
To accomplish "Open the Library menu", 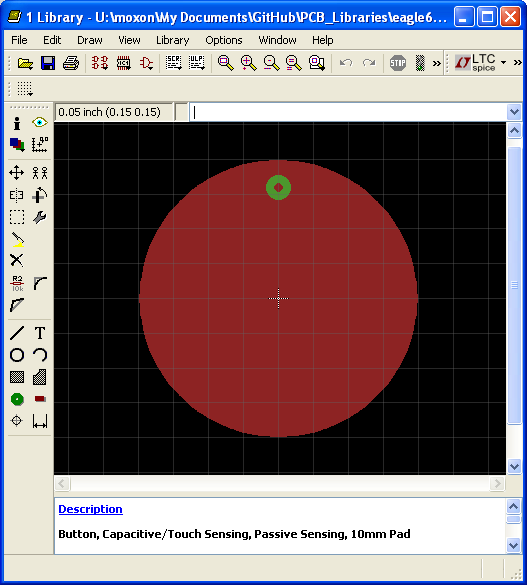I will pyautogui.click(x=172, y=40).
